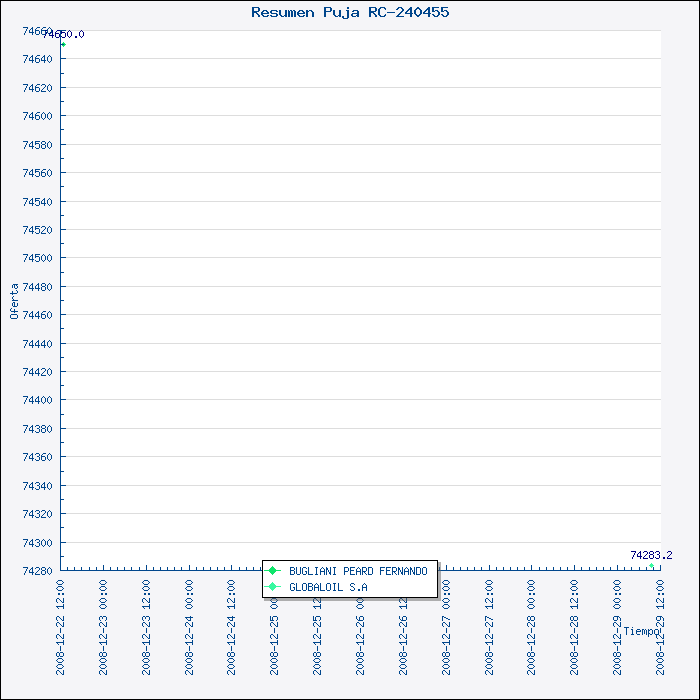Click the 74500 y-axis tick label

coord(38,258)
